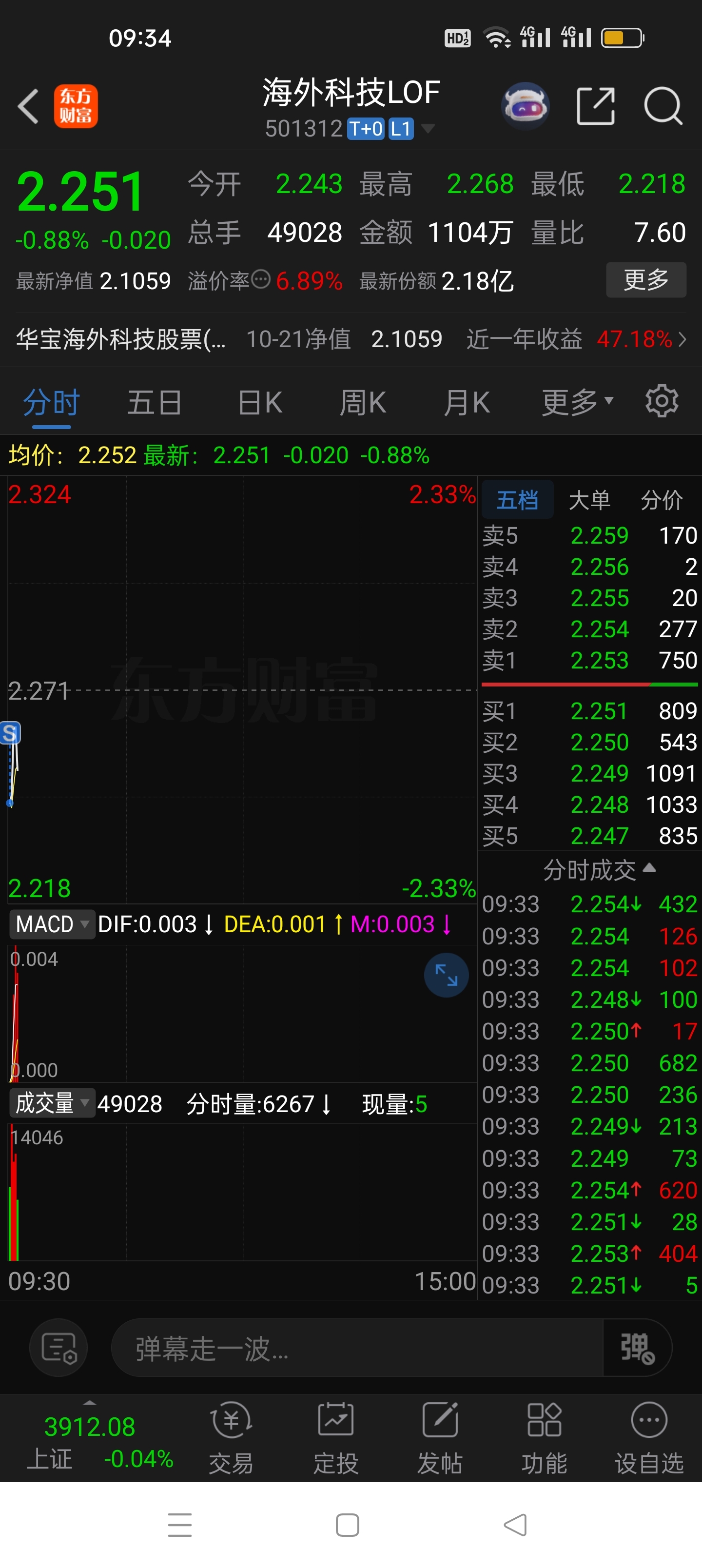
Task: Switch to the 周K tab
Action: click(363, 402)
